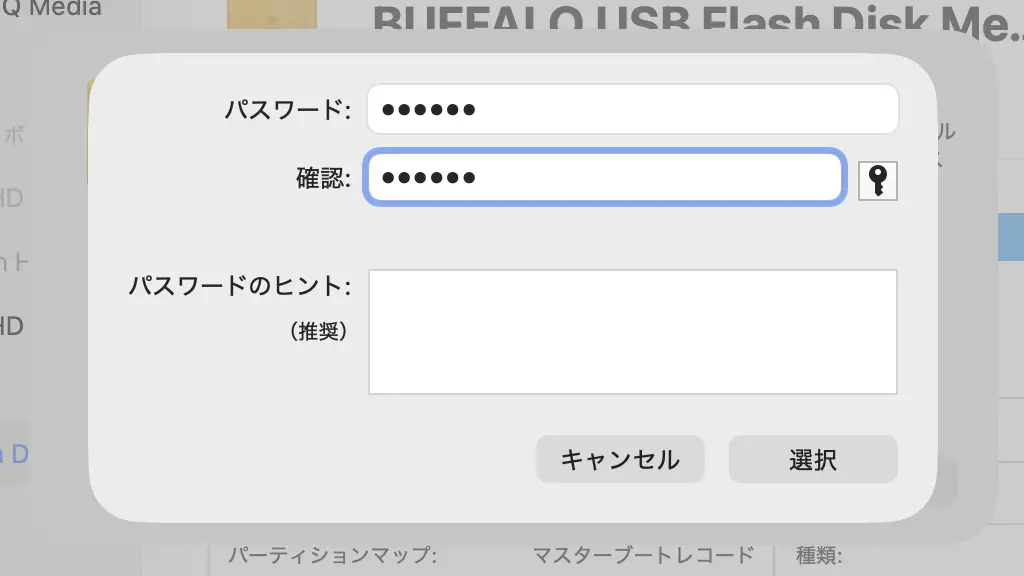Open the password assistant key icon

[x=877, y=181]
